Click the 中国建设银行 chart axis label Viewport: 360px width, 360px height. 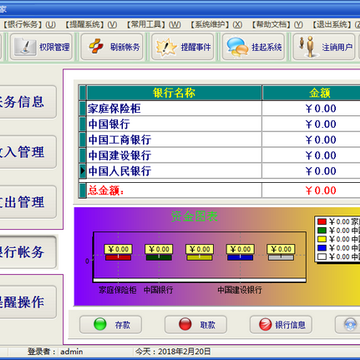click(240, 290)
